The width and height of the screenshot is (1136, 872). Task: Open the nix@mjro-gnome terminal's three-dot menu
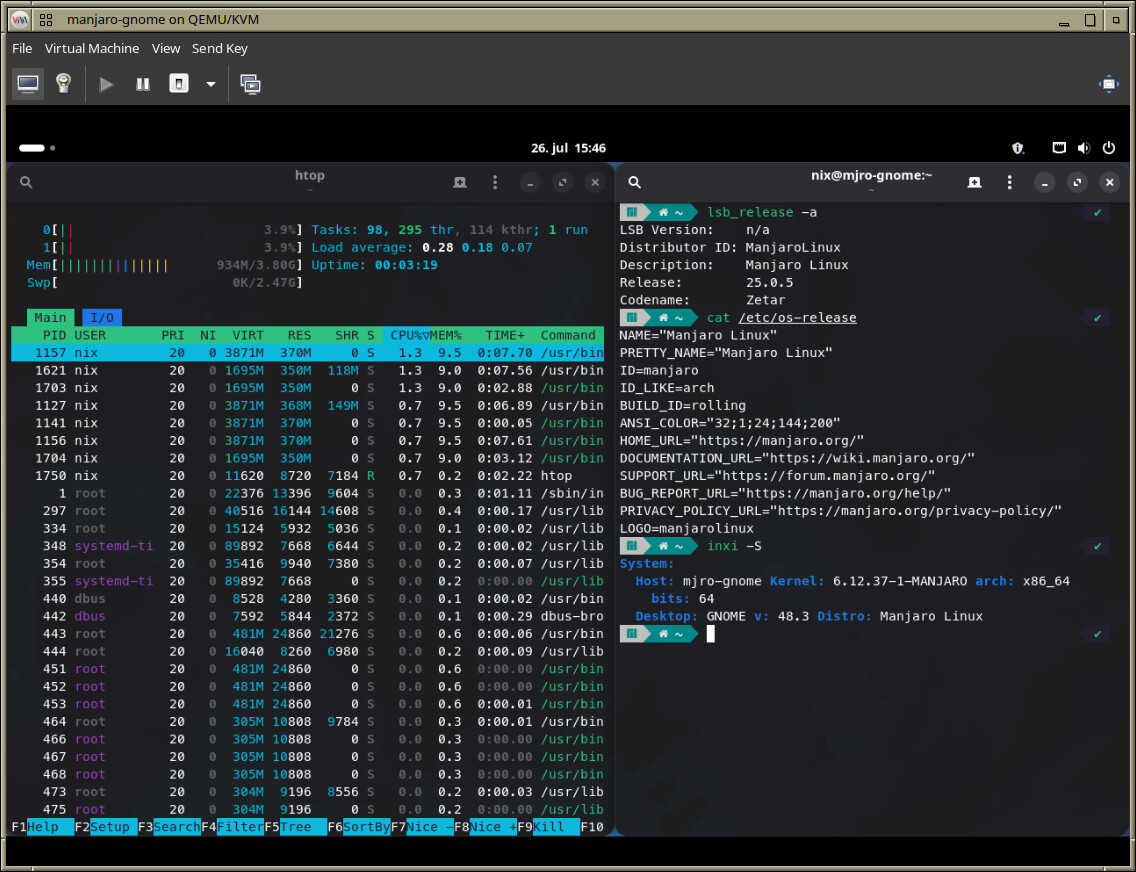1009,183
